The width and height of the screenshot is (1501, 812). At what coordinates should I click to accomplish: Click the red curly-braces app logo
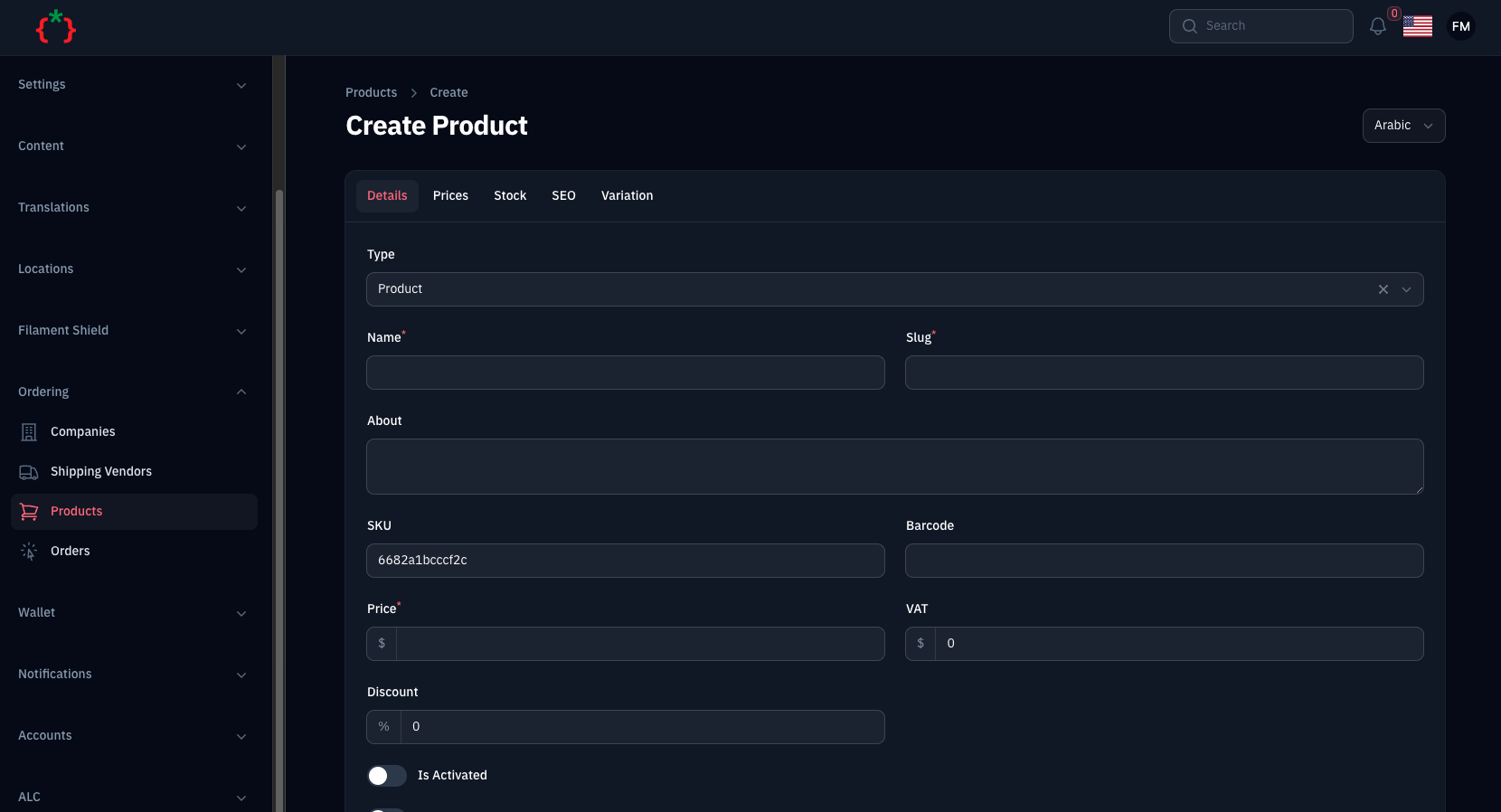pyautogui.click(x=55, y=27)
